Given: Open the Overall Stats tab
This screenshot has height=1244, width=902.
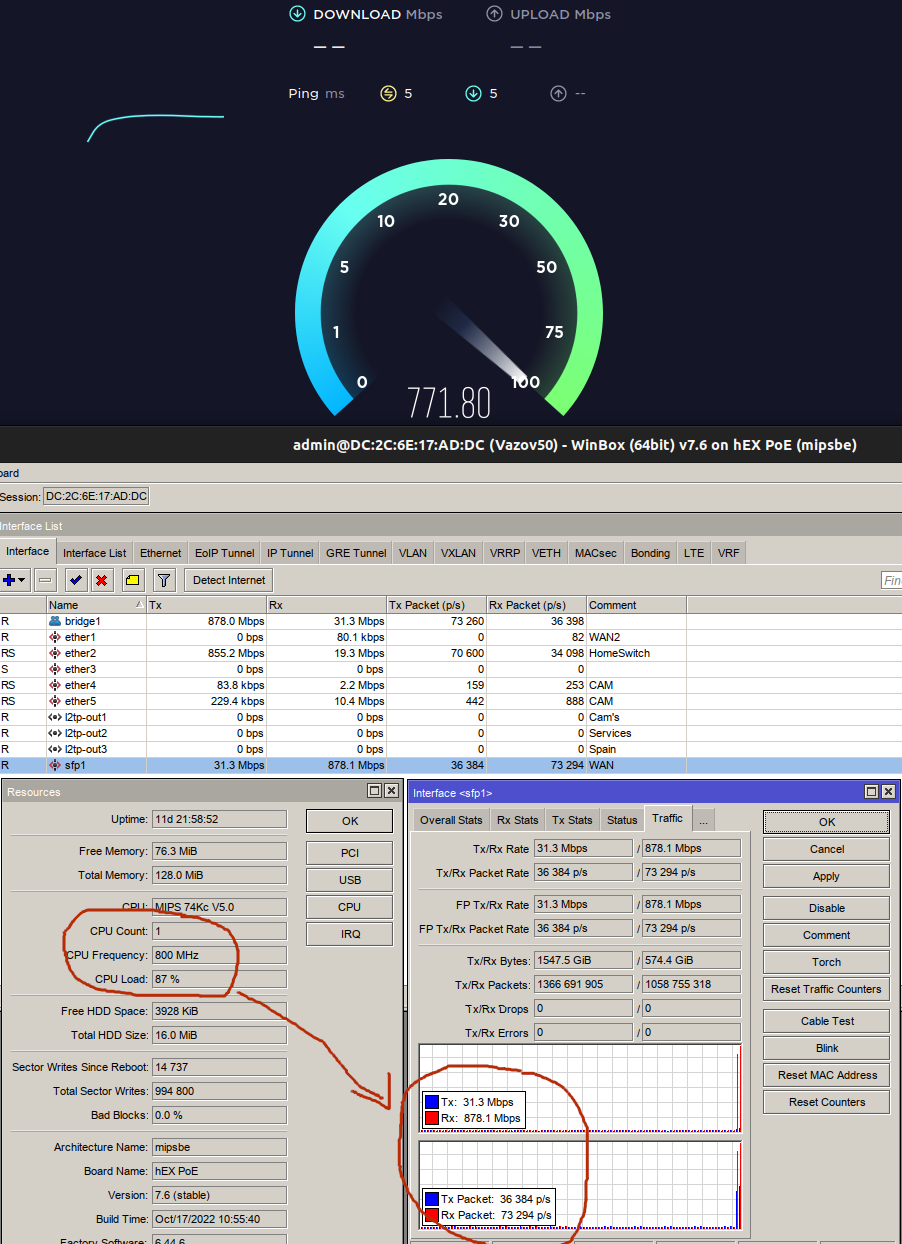Looking at the screenshot, I should [x=450, y=820].
